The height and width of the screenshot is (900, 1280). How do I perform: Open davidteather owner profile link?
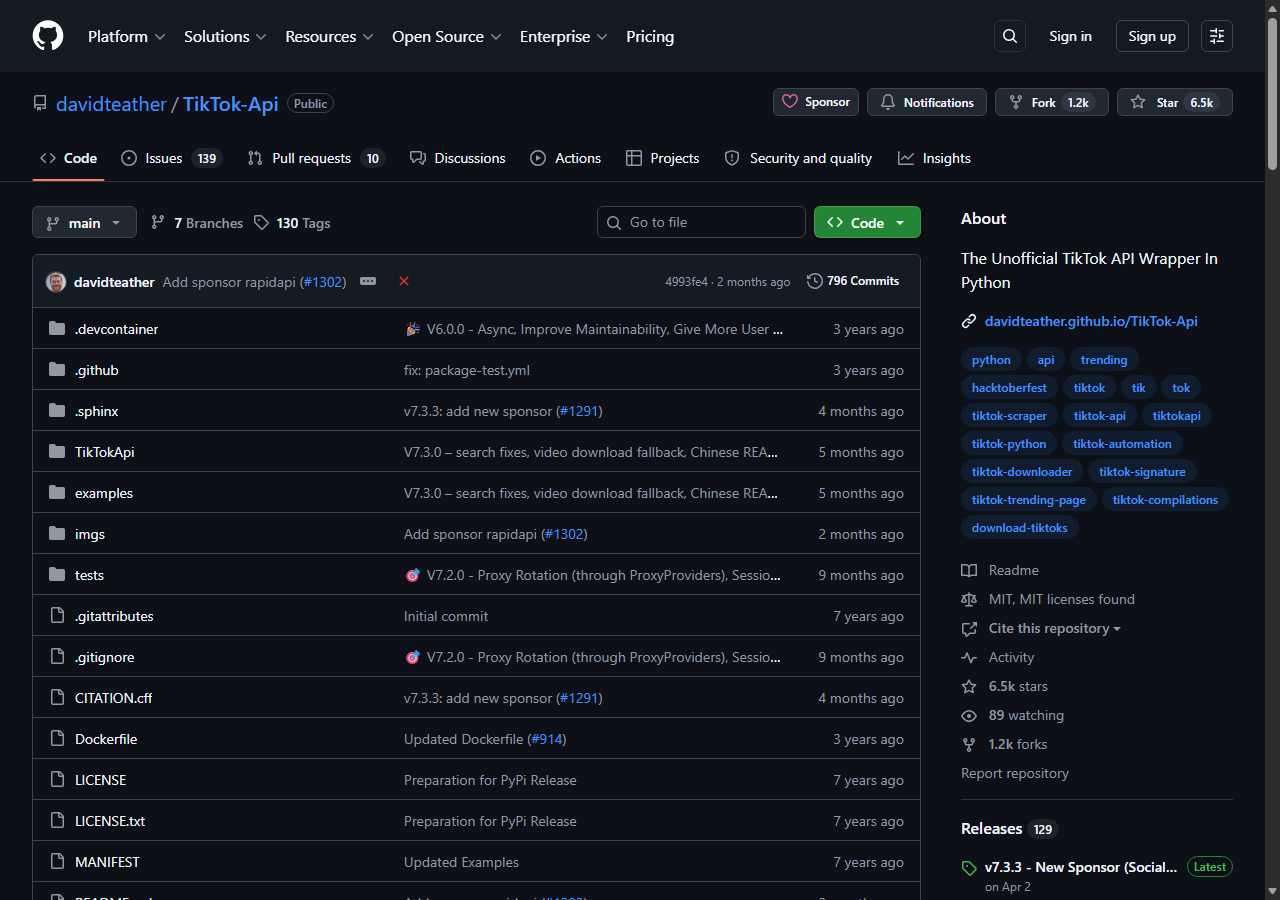pyautogui.click(x=111, y=104)
